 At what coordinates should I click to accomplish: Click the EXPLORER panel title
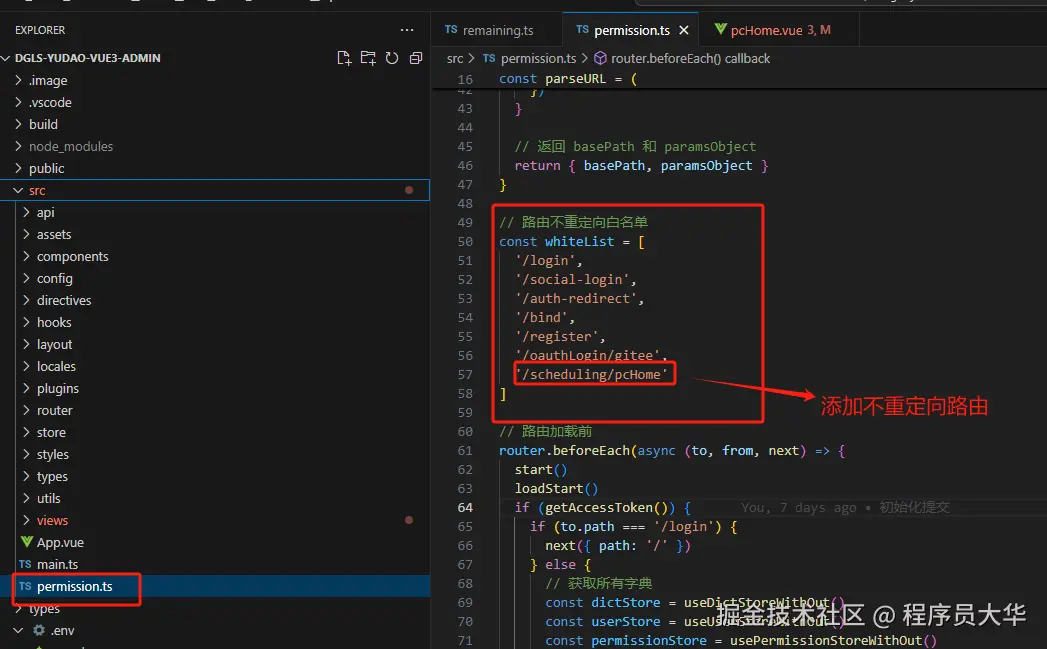[40, 30]
